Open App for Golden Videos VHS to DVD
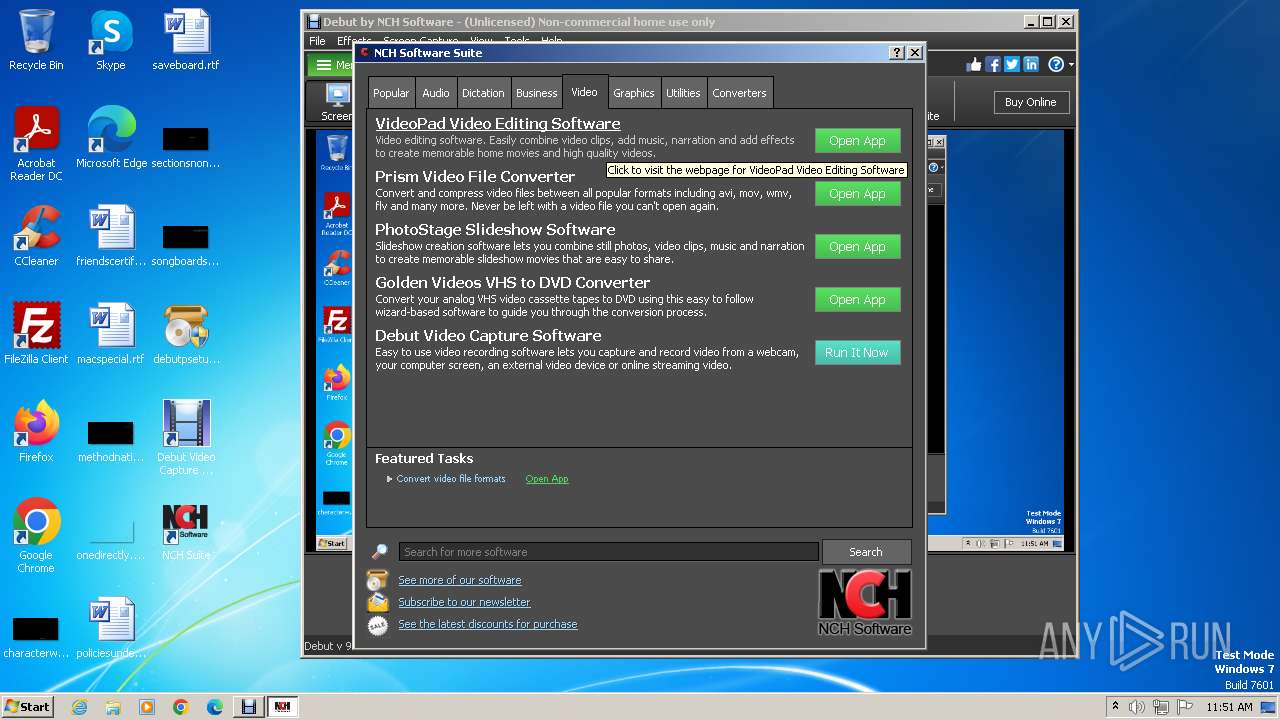The height and width of the screenshot is (720, 1280). (x=857, y=300)
